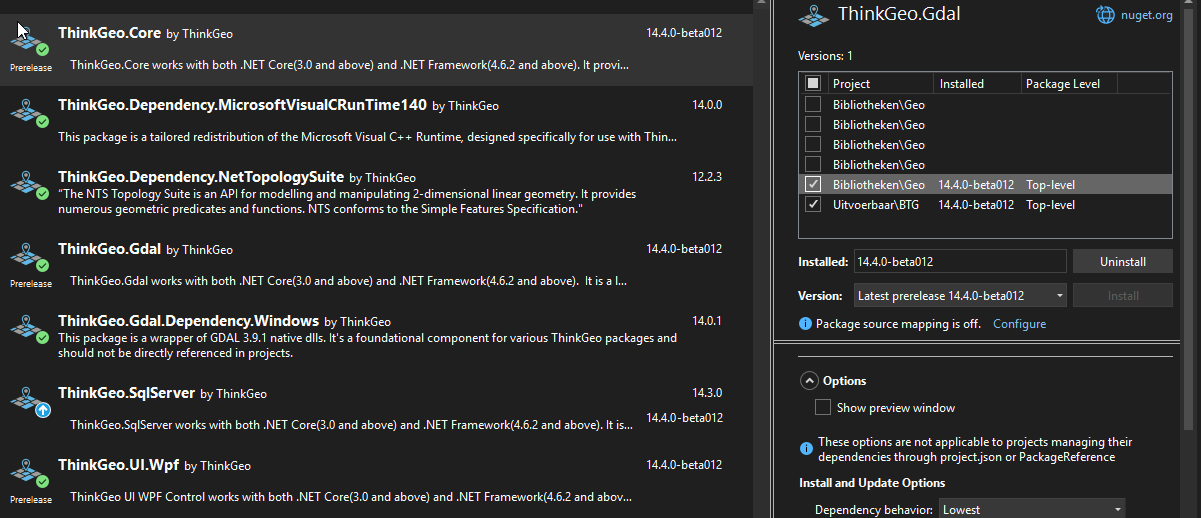Enable Show preview window checkbox
This screenshot has width=1201, height=518.
coord(823,407)
